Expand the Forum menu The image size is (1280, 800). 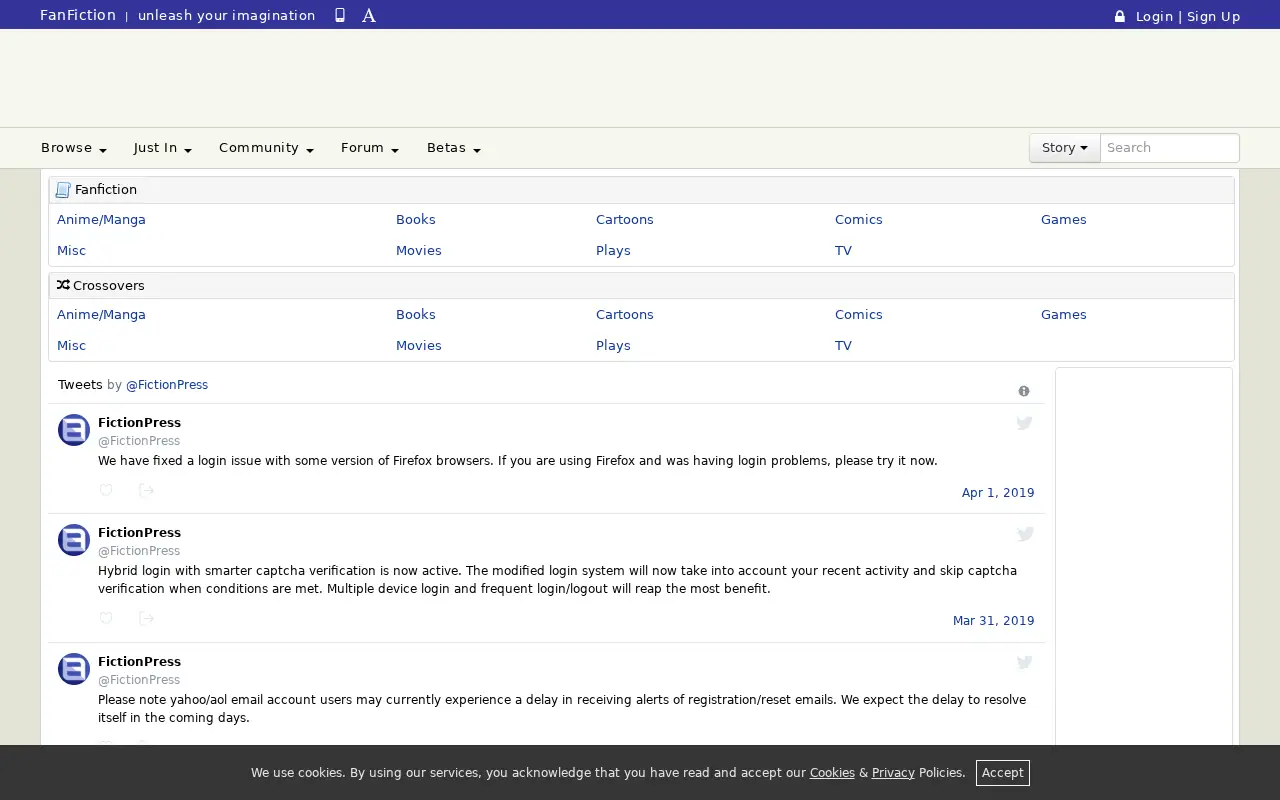point(370,148)
